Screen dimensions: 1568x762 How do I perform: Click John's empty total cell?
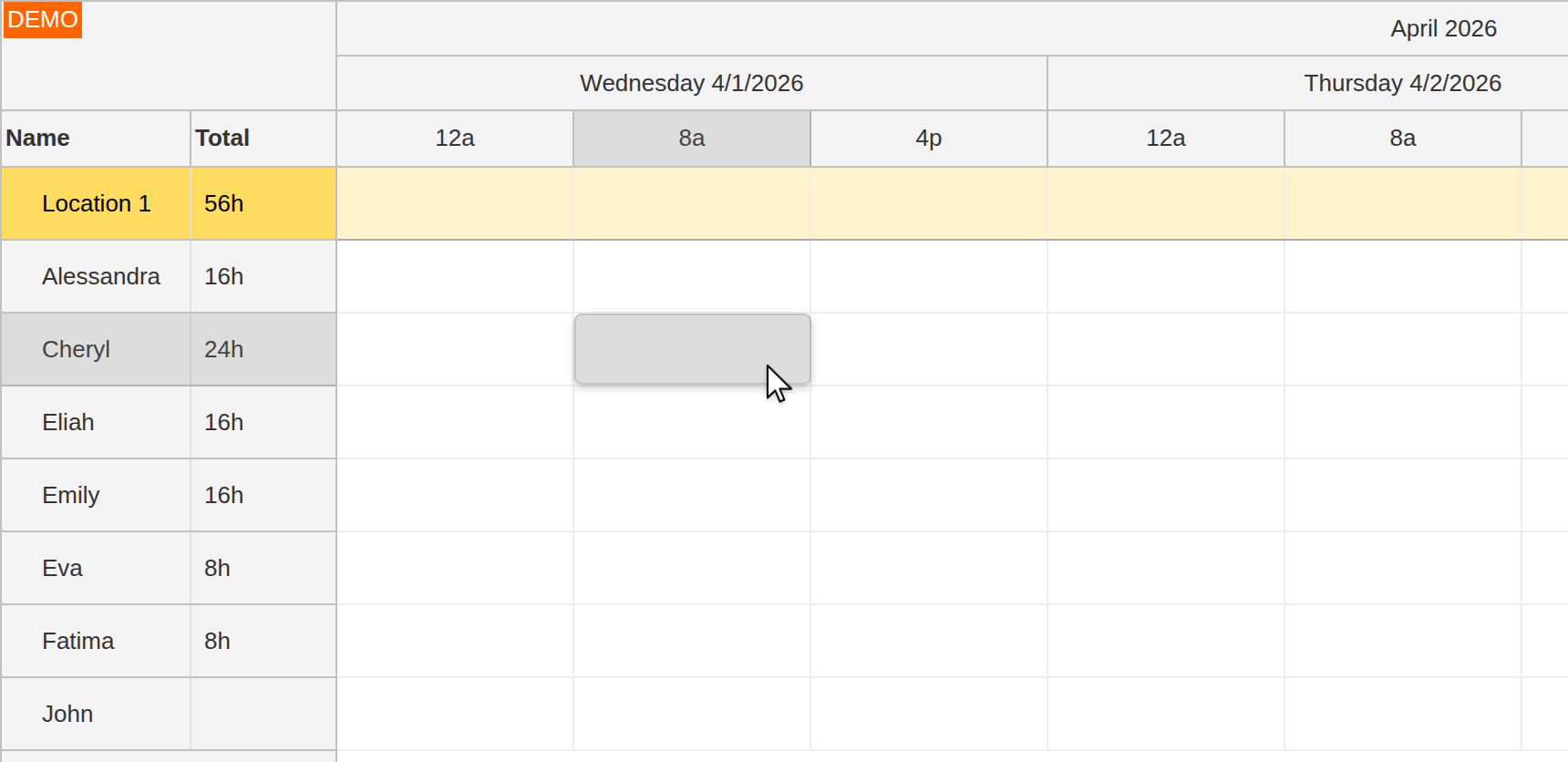click(263, 714)
